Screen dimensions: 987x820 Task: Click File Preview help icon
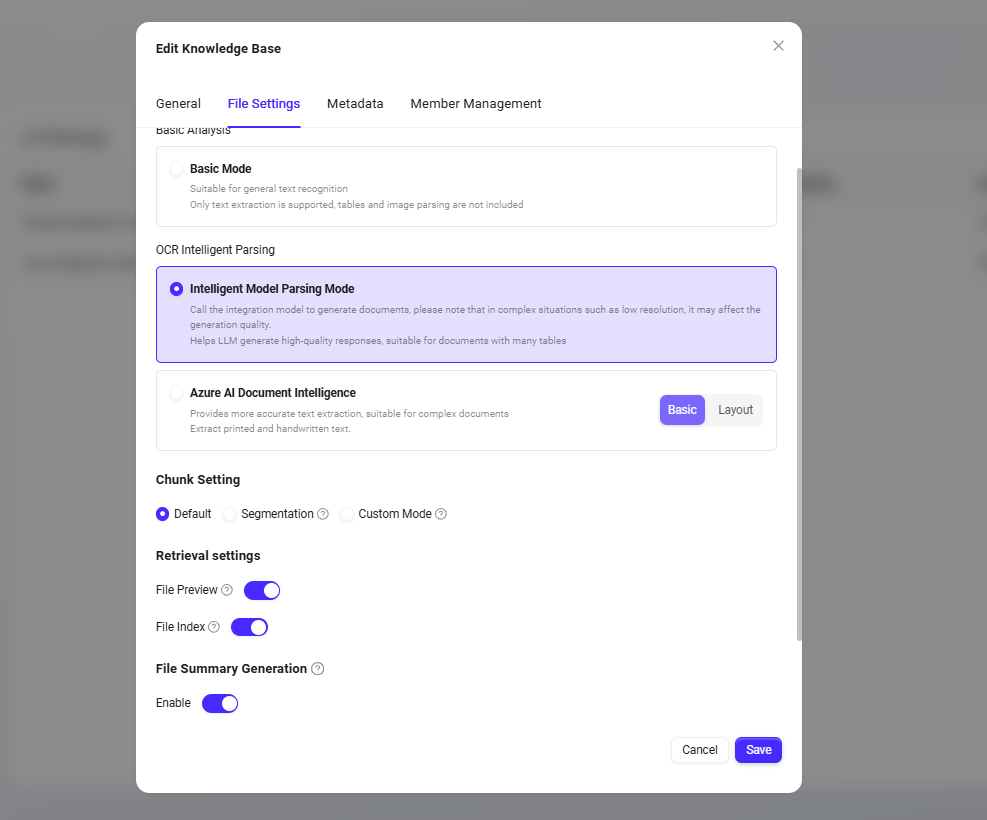[227, 590]
